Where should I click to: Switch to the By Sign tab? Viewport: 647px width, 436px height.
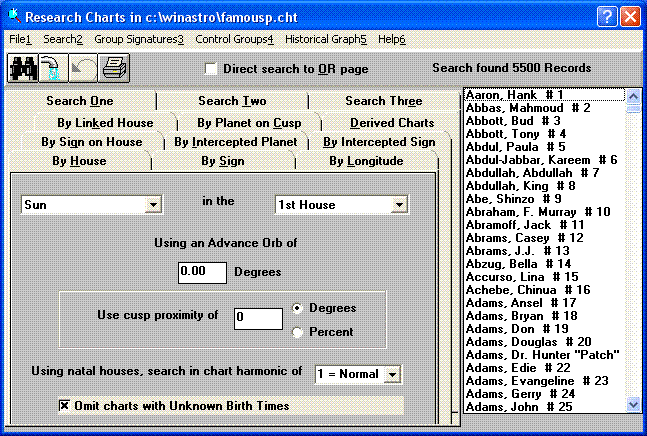pyautogui.click(x=223, y=161)
